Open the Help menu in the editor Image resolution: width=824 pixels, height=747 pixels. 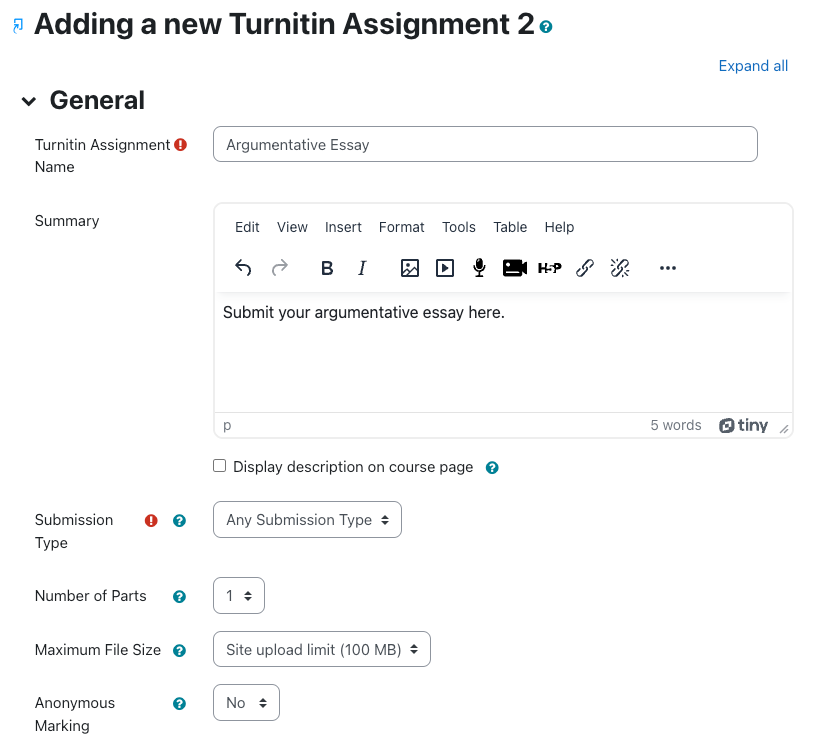pyautogui.click(x=559, y=227)
